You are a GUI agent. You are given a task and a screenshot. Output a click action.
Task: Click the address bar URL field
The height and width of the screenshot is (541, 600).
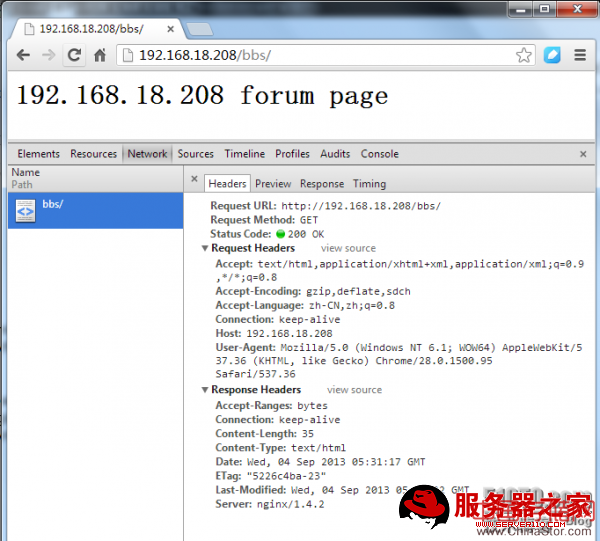320,56
